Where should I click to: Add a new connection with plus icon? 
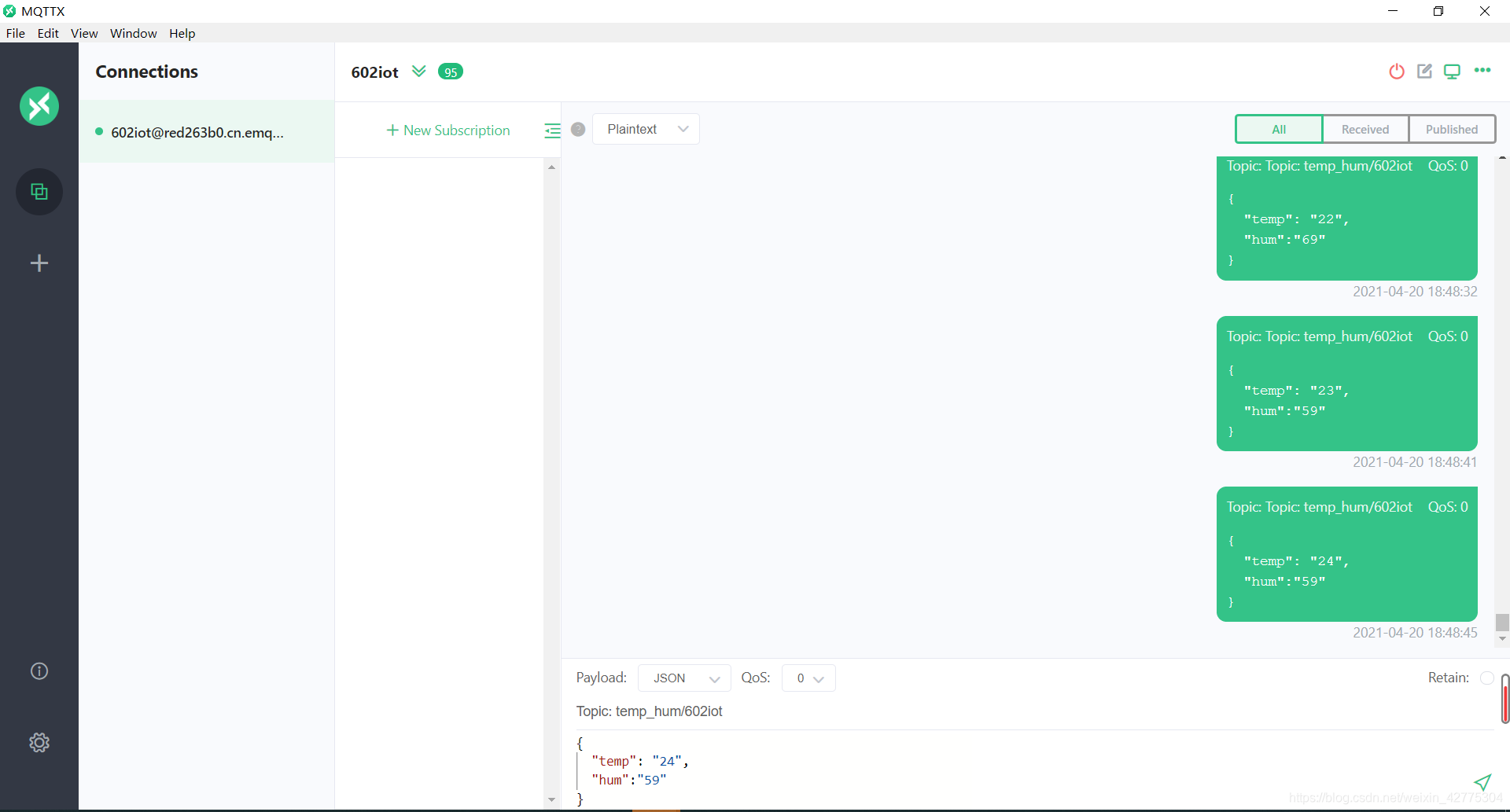pos(39,263)
